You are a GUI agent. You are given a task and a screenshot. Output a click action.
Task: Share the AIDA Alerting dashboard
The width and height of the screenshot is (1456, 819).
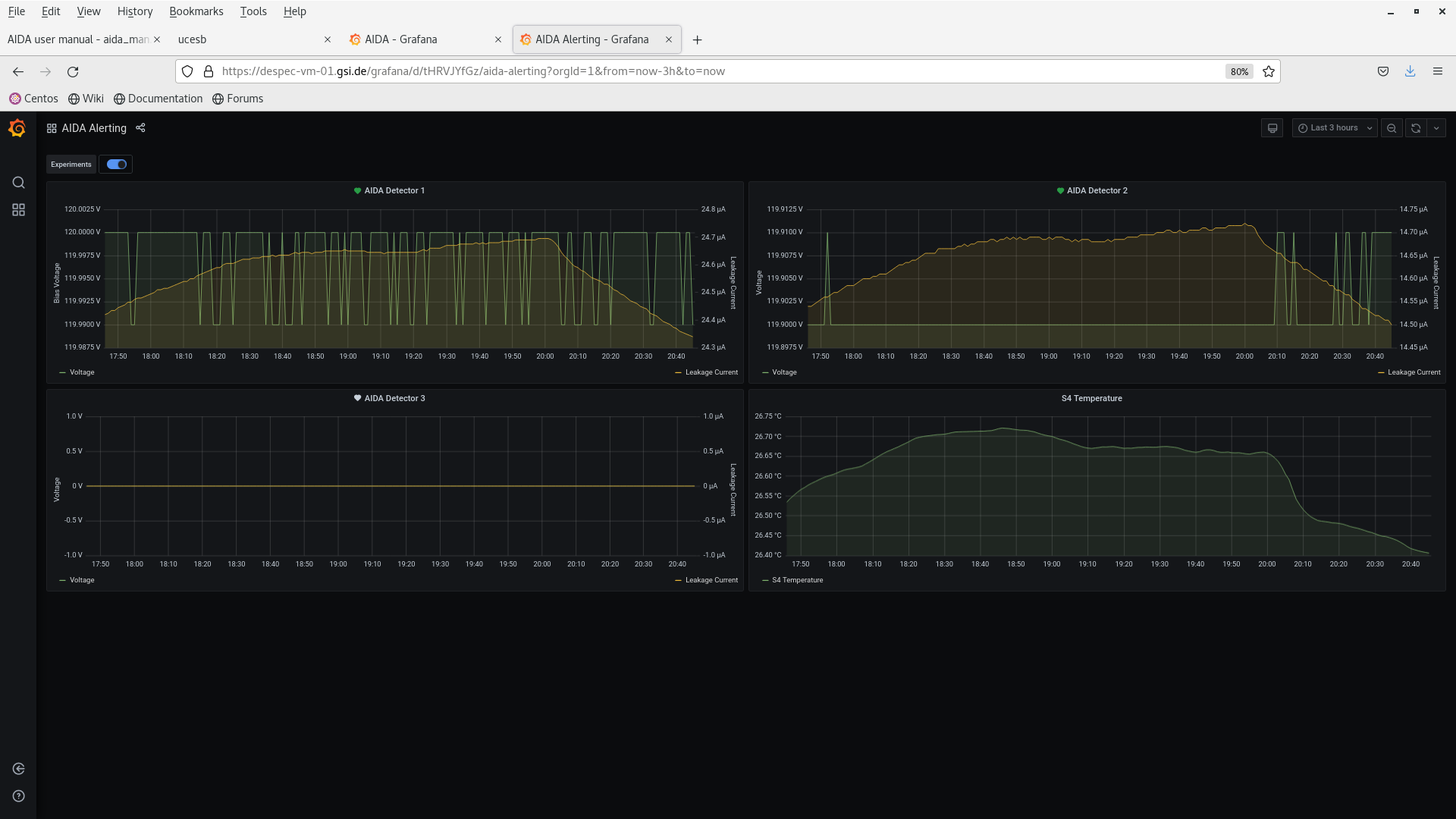point(140,127)
